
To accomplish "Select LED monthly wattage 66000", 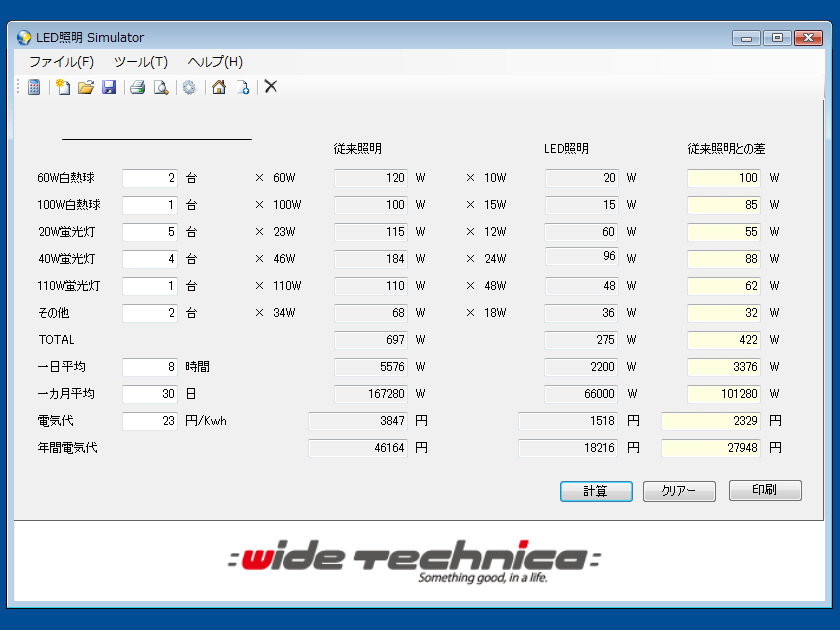I will pos(581,394).
